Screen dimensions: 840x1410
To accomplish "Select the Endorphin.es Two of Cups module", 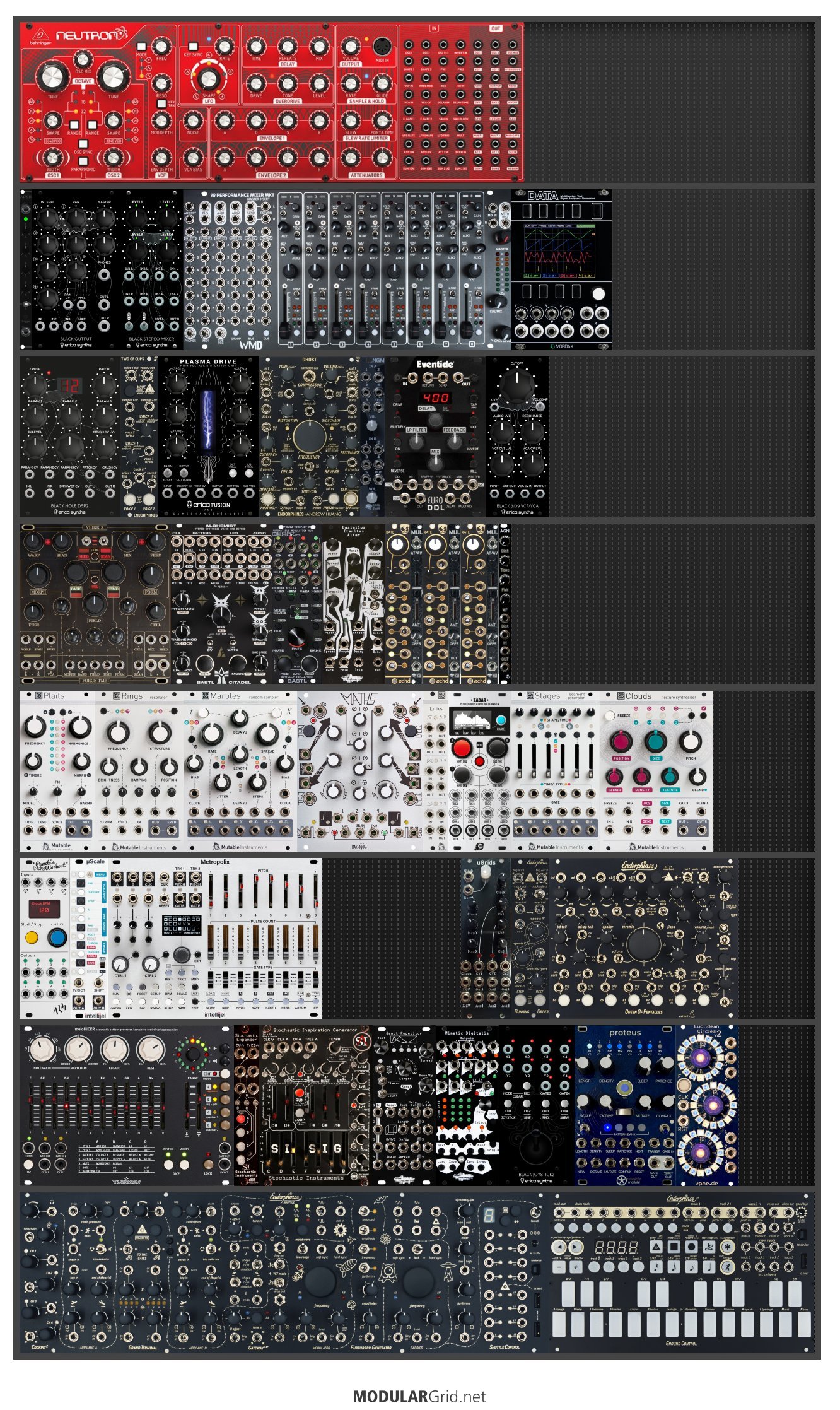I will (139, 437).
